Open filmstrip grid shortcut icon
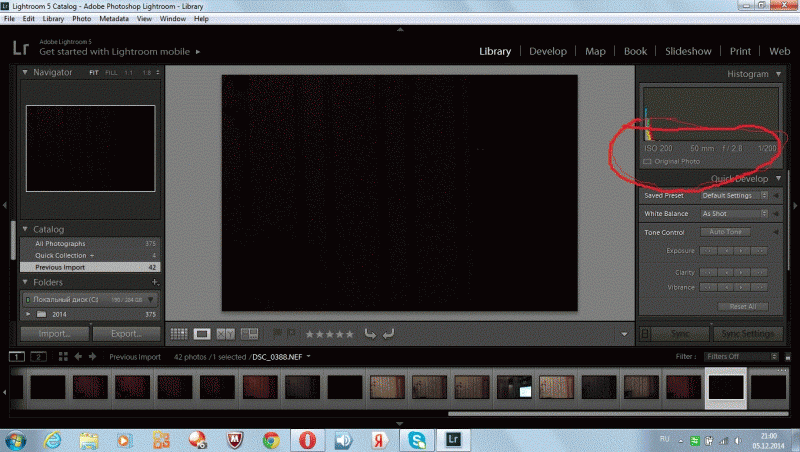Viewport: 800px width, 452px height. (63, 357)
